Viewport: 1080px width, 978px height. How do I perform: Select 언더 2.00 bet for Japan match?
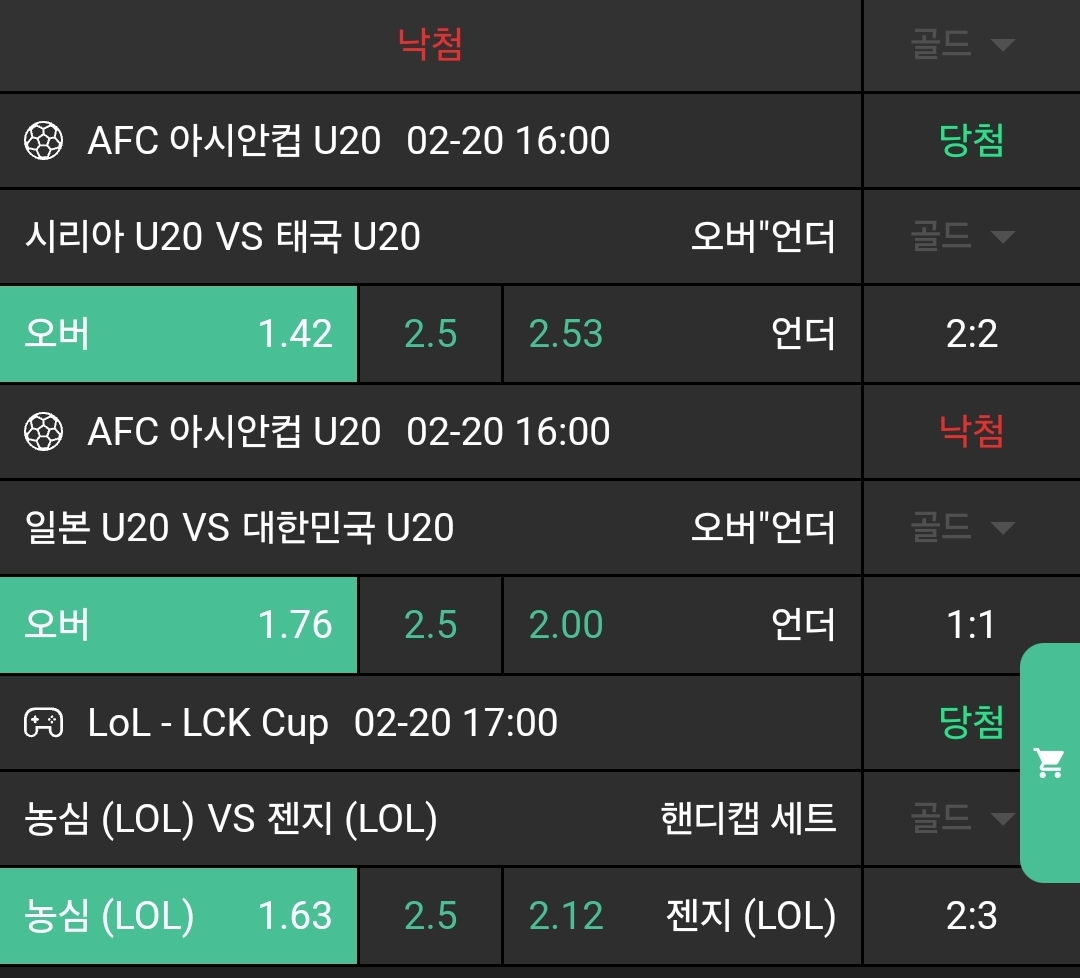click(681, 625)
